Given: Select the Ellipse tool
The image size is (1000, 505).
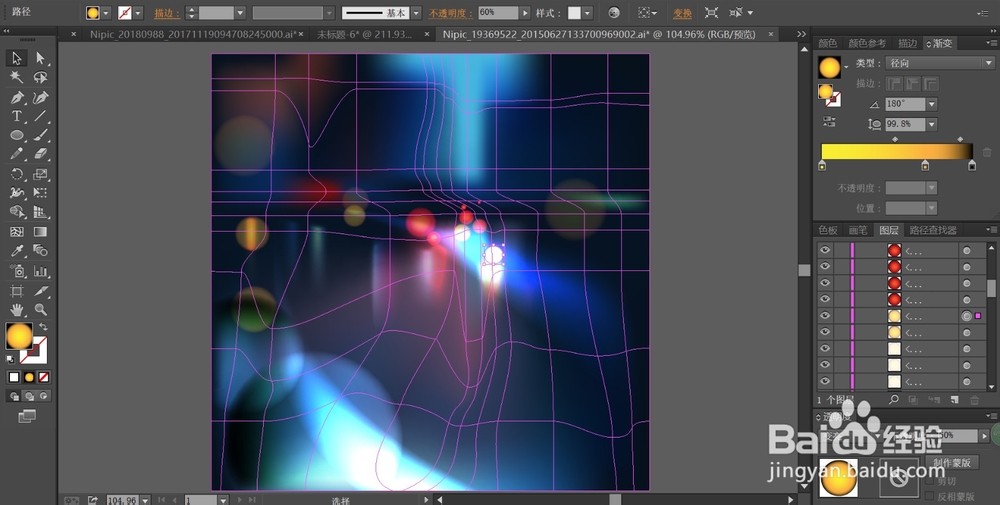Looking at the screenshot, I should (17, 135).
